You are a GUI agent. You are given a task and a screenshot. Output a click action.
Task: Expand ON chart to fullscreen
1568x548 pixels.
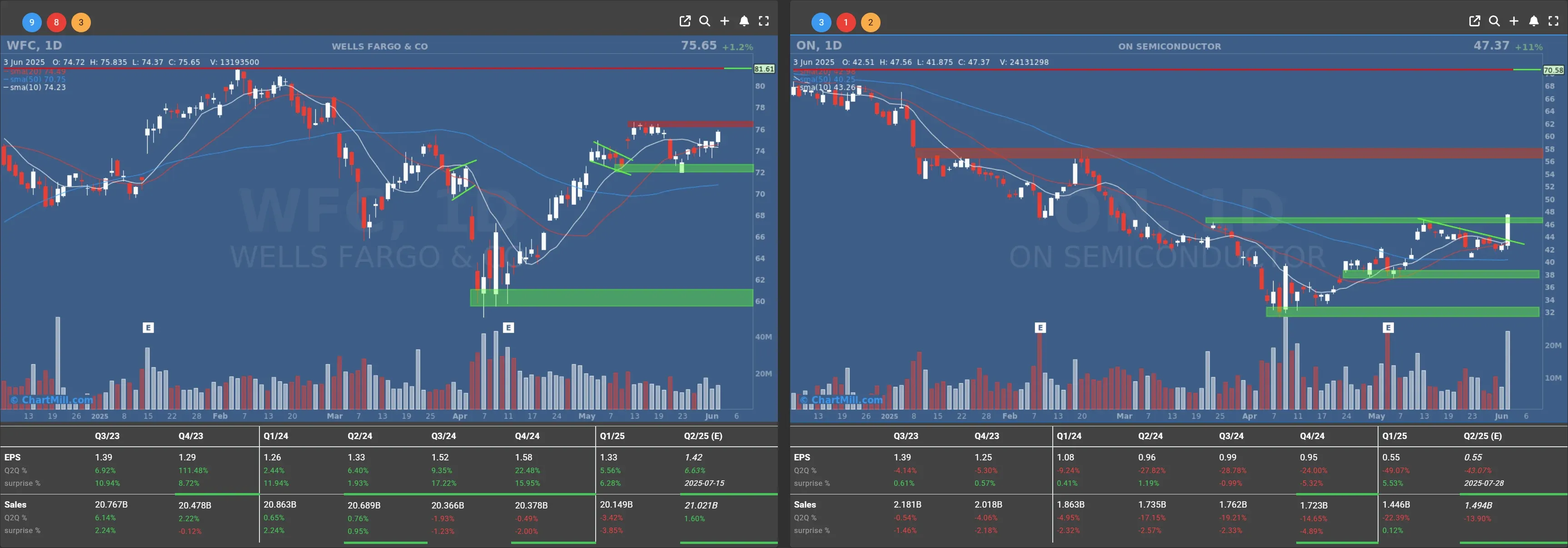[1553, 21]
